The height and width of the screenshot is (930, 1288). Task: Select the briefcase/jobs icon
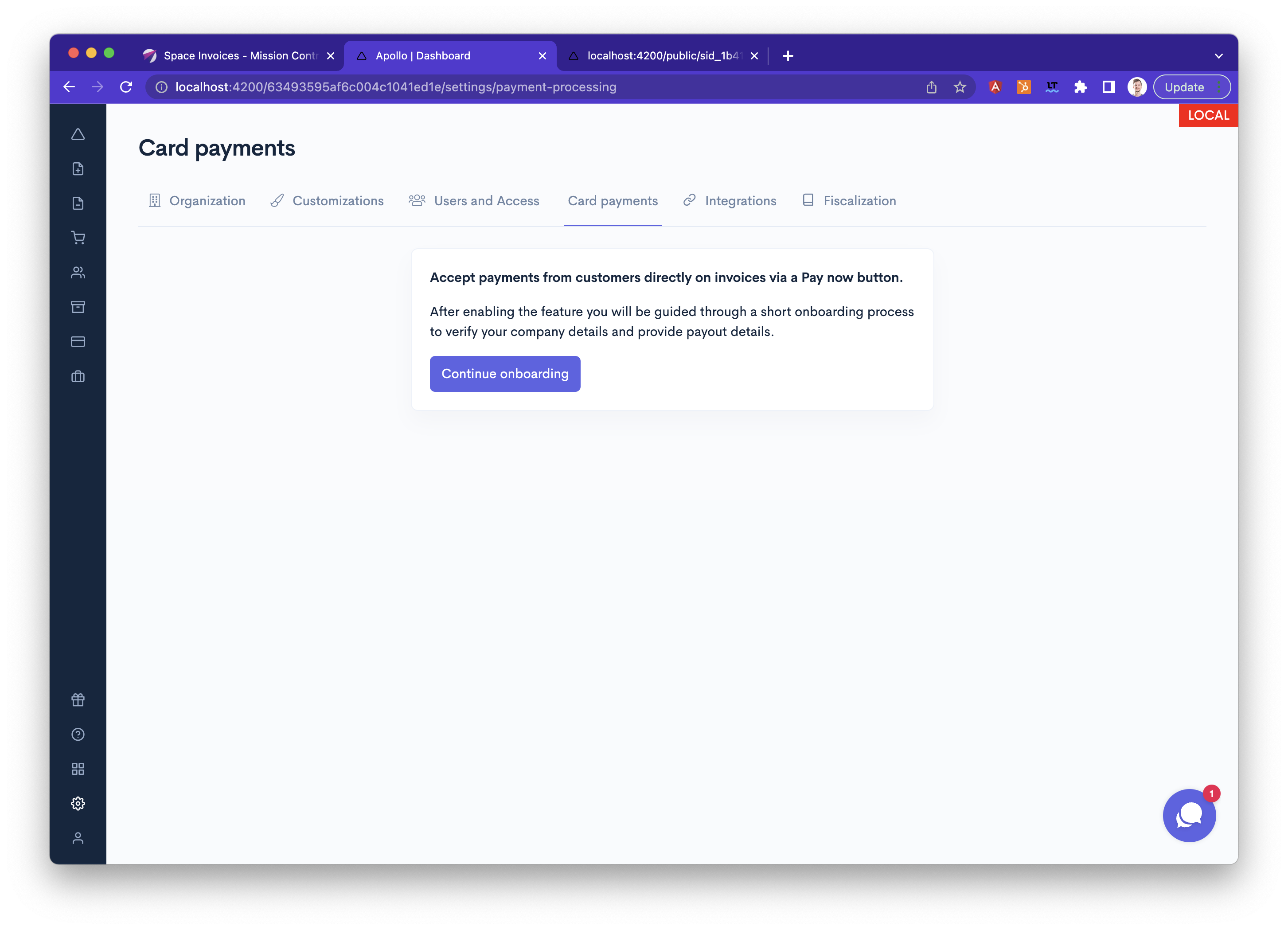coord(79,376)
